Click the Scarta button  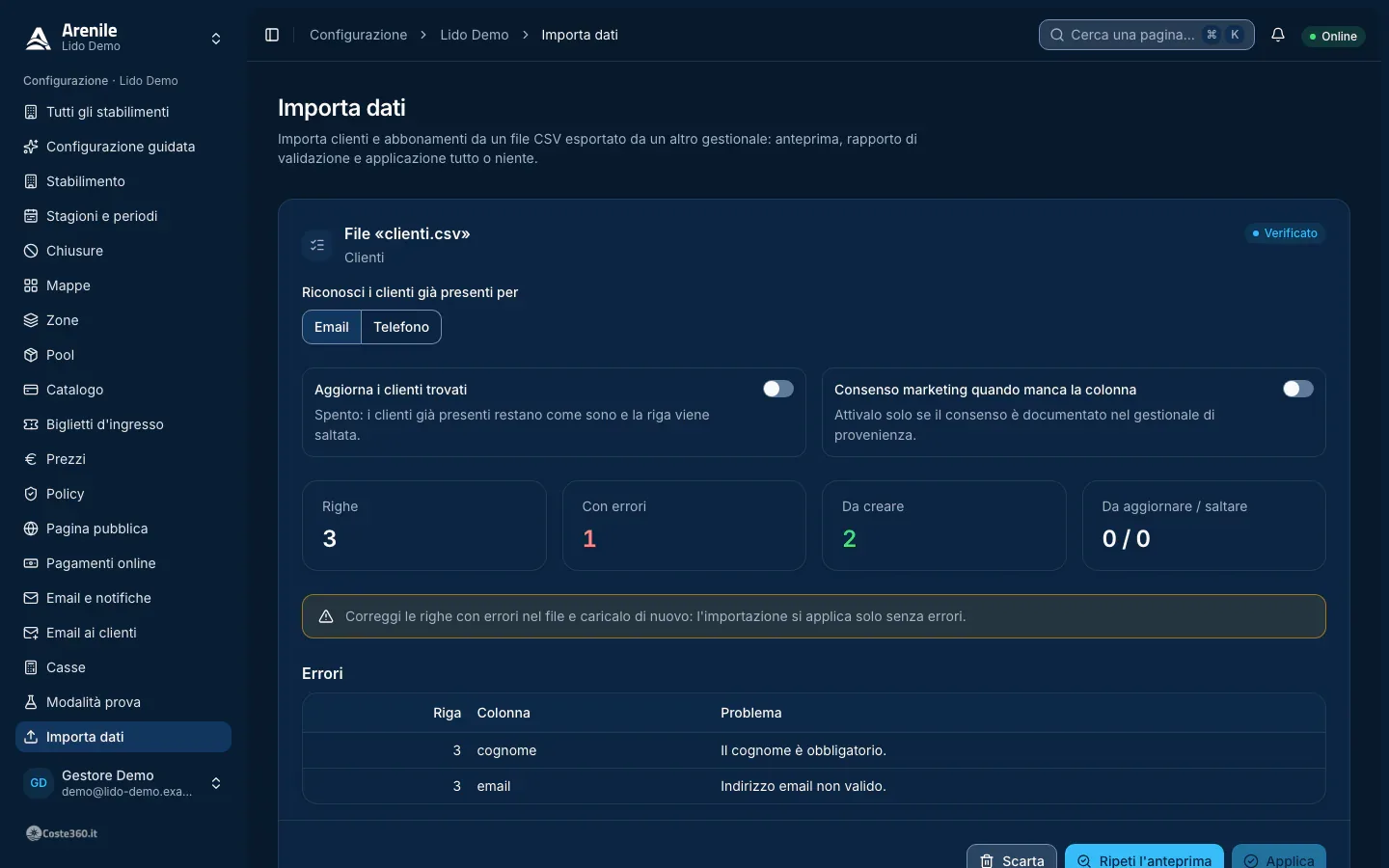pyautogui.click(x=1012, y=856)
